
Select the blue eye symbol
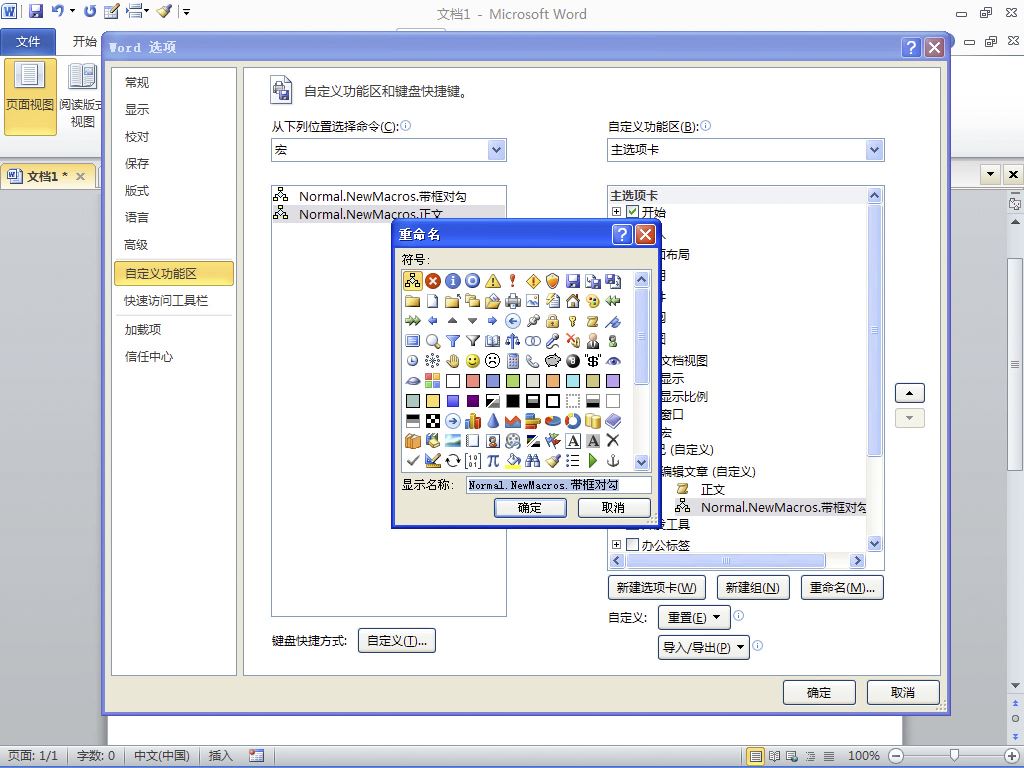click(x=613, y=360)
